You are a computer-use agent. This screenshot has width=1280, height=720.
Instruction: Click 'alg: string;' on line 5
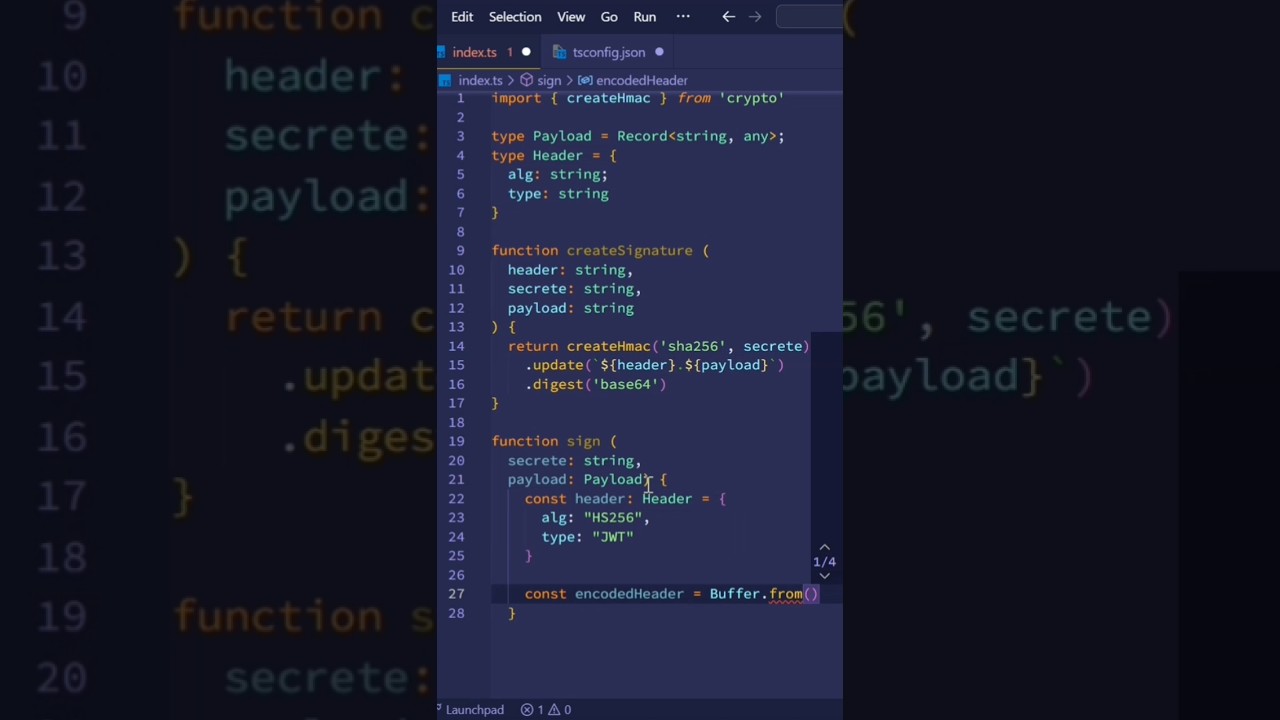coord(557,174)
